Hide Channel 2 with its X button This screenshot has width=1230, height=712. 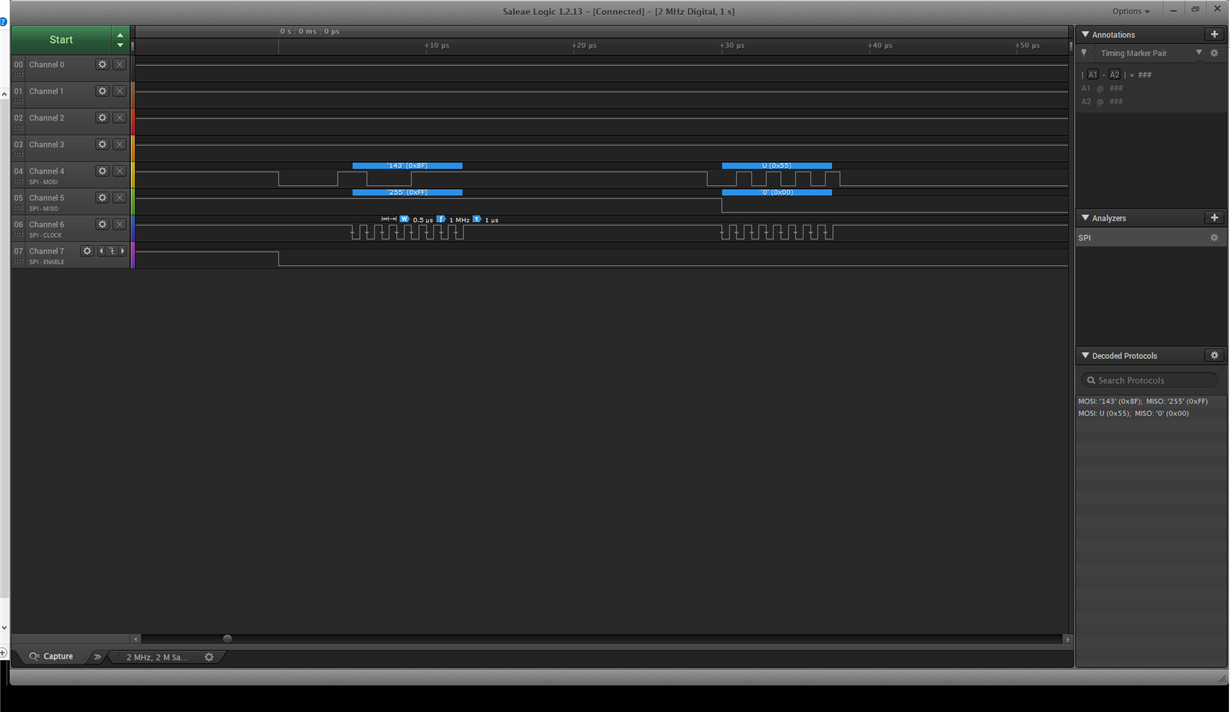coord(120,118)
